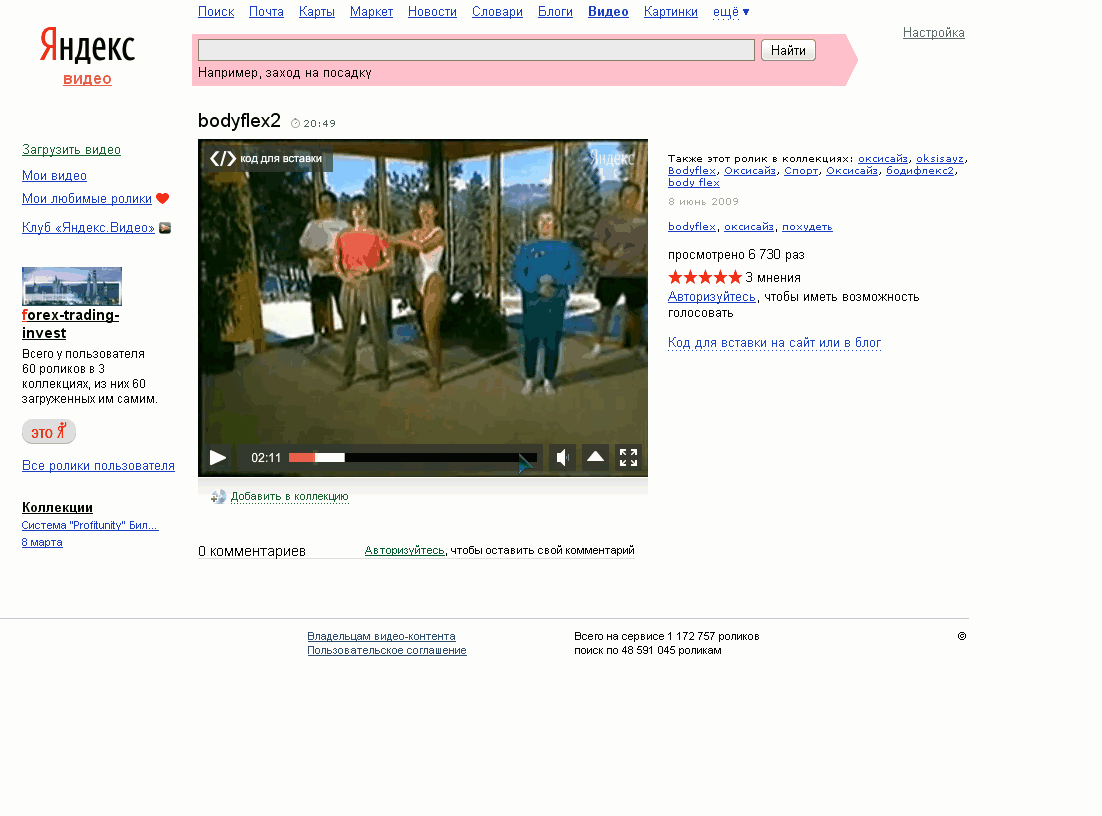Click the film icon next to Клуб Яндекс.Видео
This screenshot has width=1102, height=816.
tap(165, 228)
